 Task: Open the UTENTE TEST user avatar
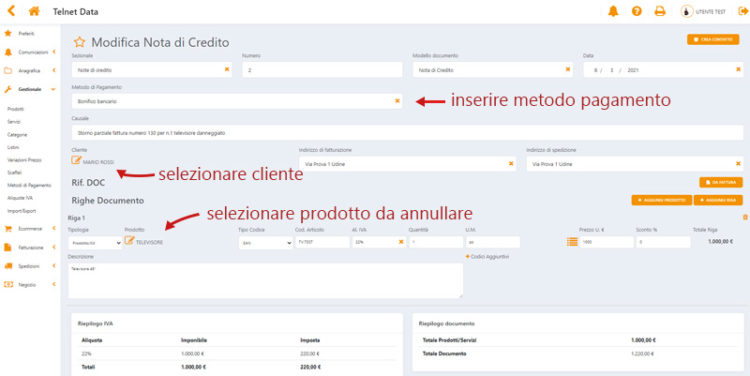coord(687,11)
